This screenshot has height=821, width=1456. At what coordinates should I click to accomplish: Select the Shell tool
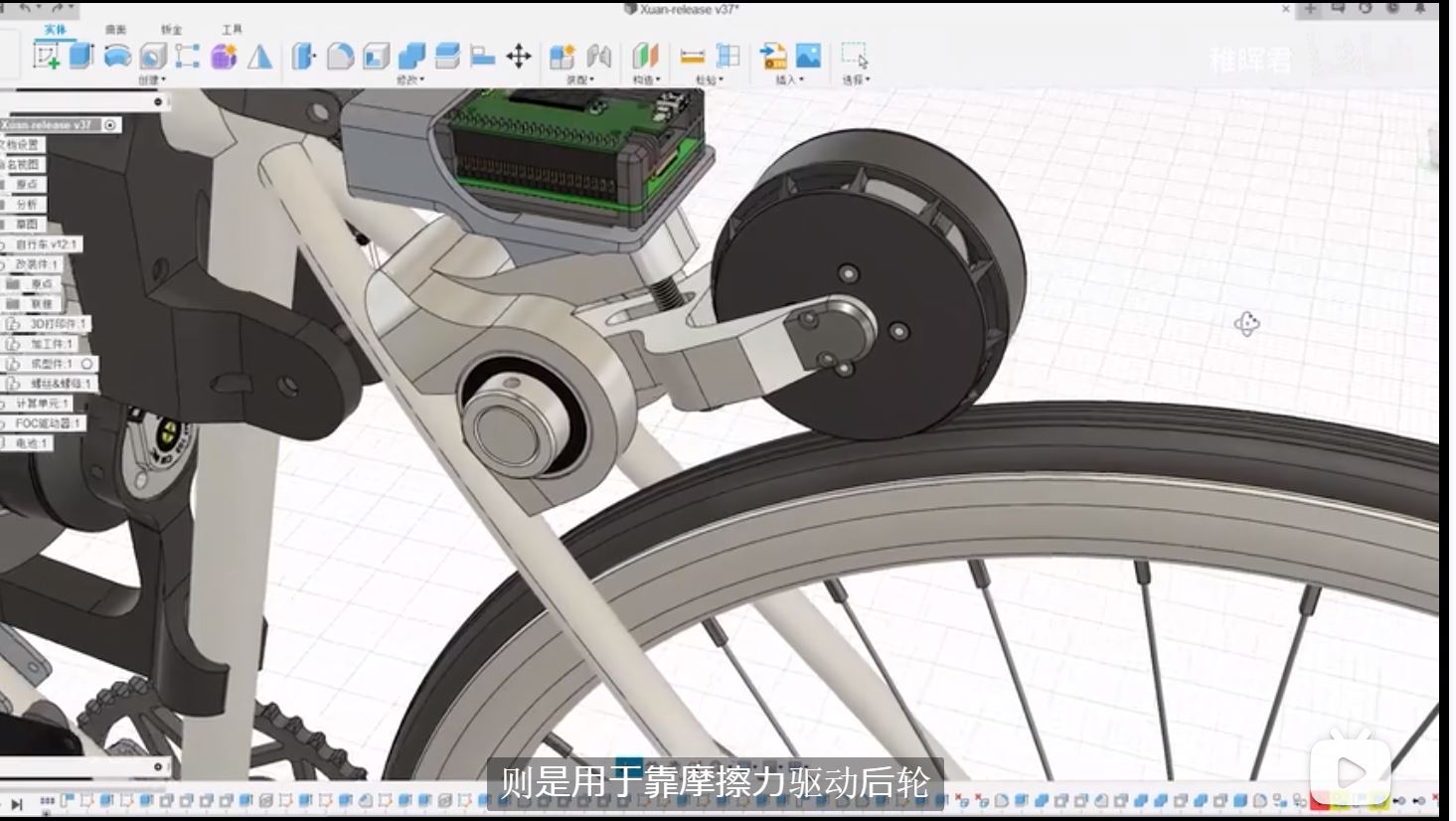376,56
